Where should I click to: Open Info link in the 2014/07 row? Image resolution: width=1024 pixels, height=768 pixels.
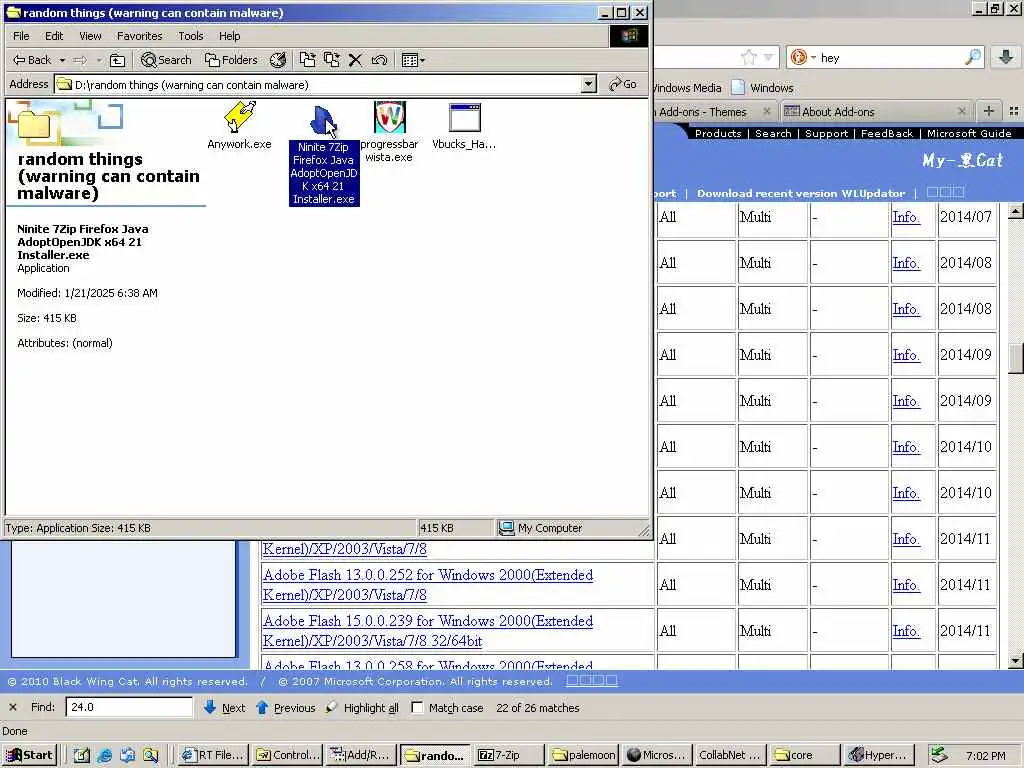click(x=906, y=217)
